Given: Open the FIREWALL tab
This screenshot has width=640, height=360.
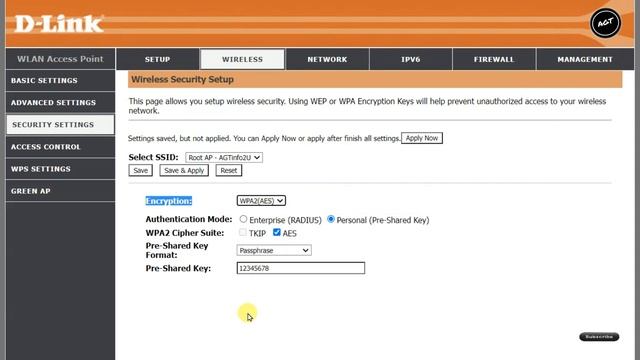Looking at the screenshot, I should pos(494,59).
